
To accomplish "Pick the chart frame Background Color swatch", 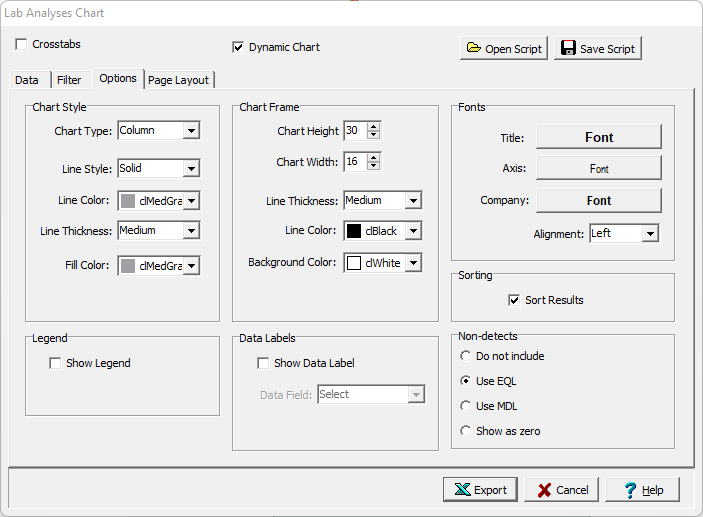I will tap(354, 263).
